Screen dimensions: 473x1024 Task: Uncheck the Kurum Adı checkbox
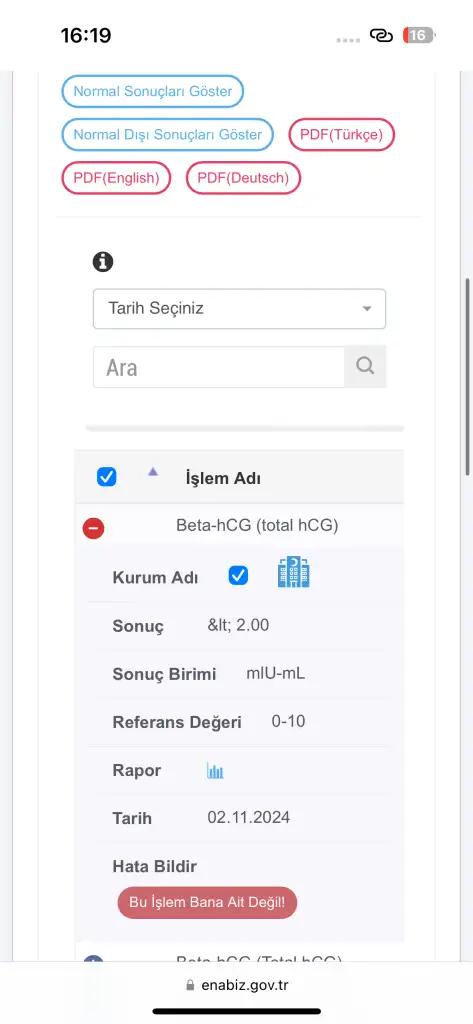238,575
